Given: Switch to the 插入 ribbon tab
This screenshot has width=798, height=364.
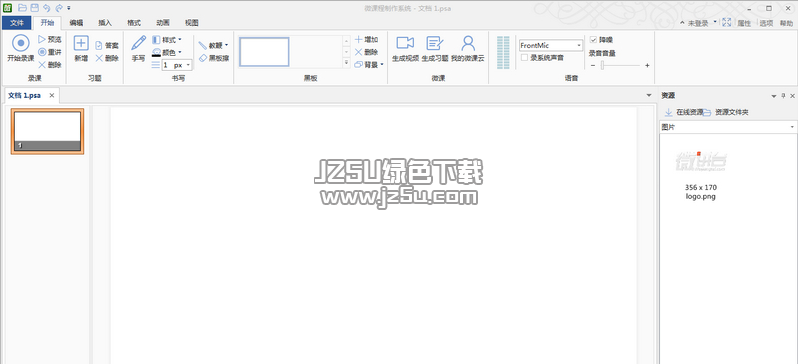Looking at the screenshot, I should (105, 23).
